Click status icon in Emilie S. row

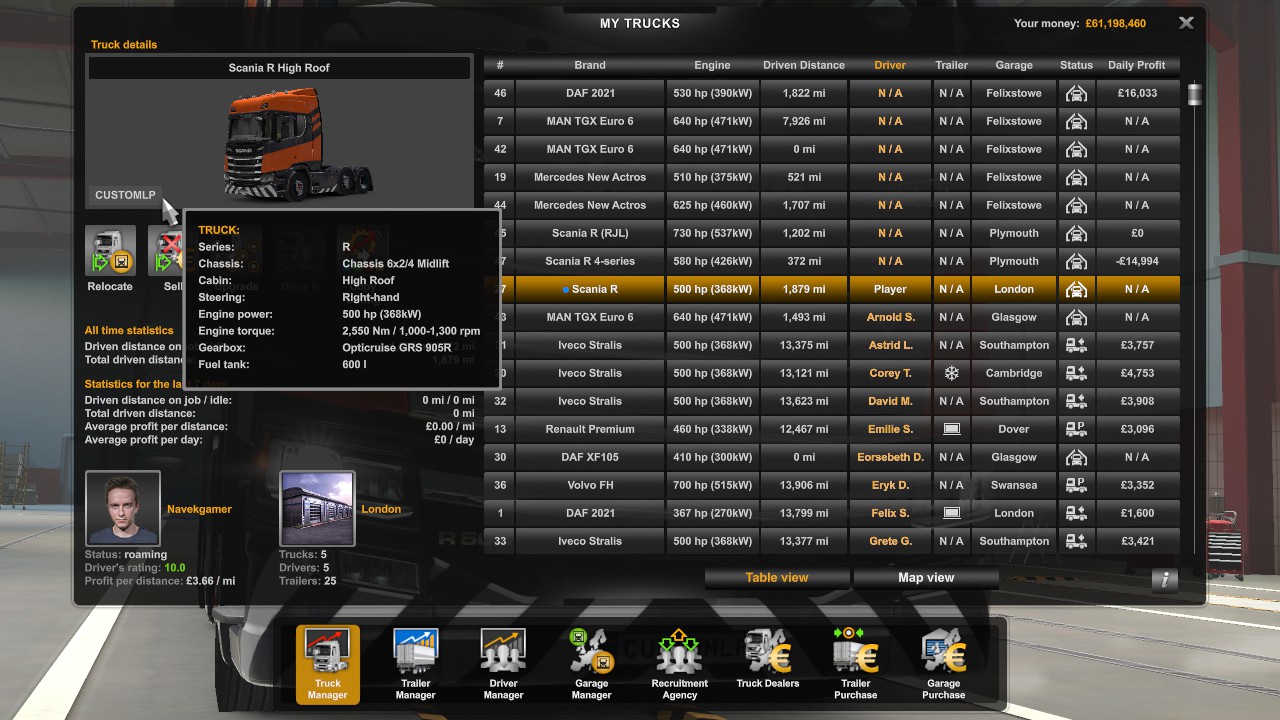pos(1076,429)
